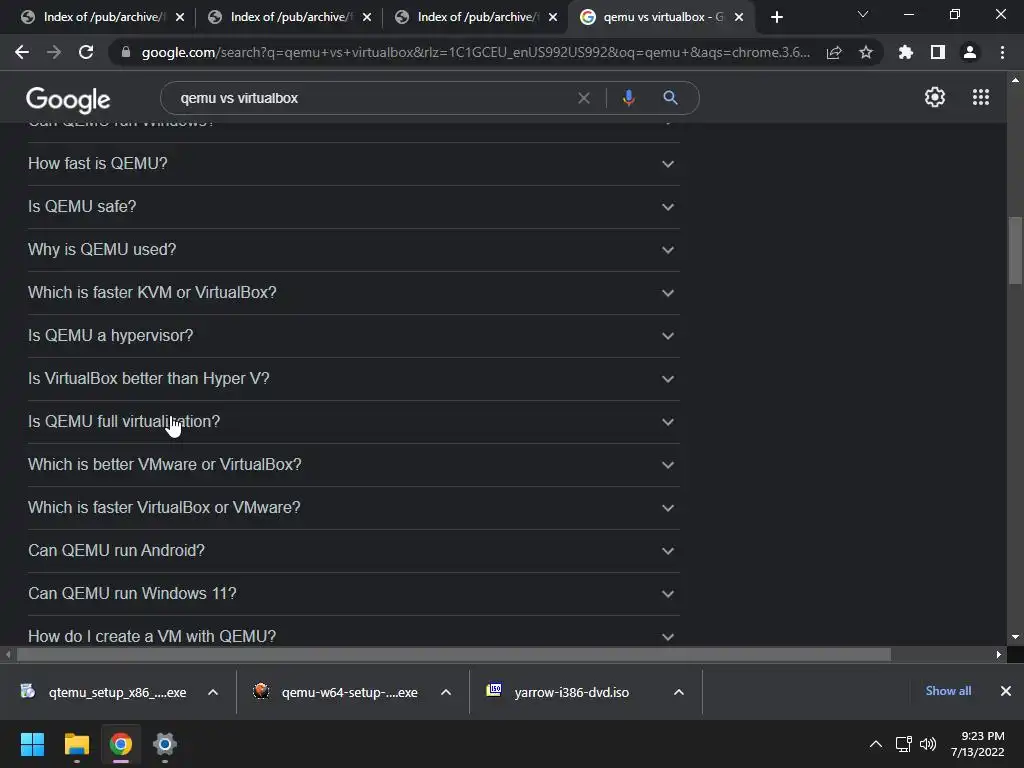This screenshot has height=768, width=1024.
Task: Open Settings app in the taskbar
Action: 165,744
